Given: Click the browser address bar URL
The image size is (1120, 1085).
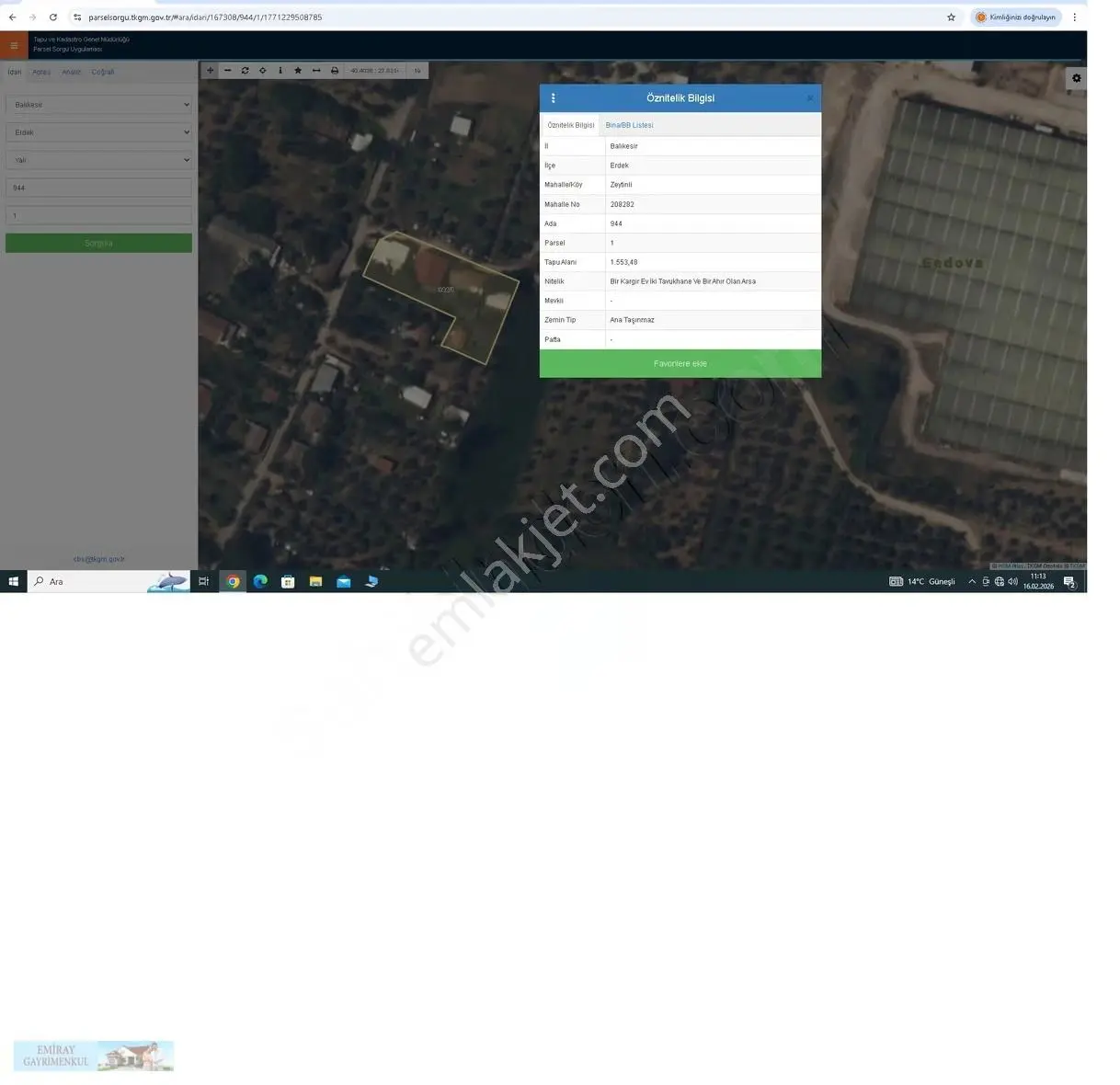Looking at the screenshot, I should click(x=206, y=17).
